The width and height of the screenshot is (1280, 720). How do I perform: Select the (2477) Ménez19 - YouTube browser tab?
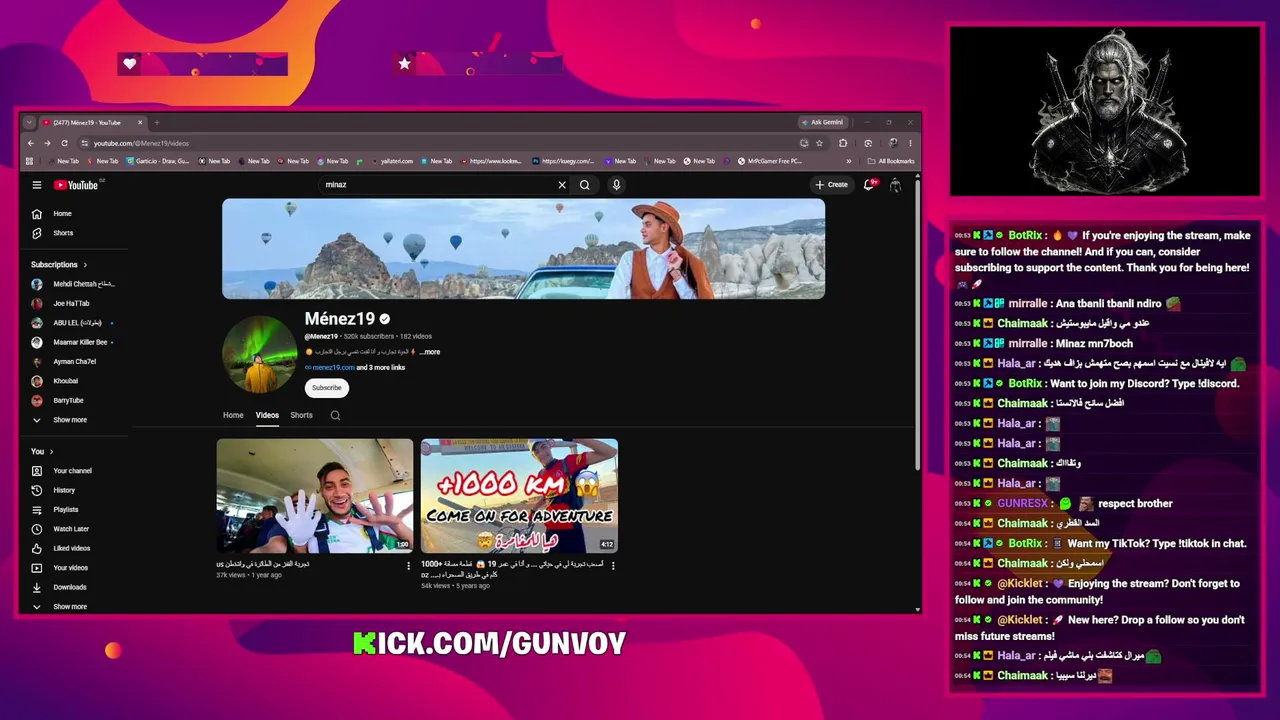click(x=92, y=122)
